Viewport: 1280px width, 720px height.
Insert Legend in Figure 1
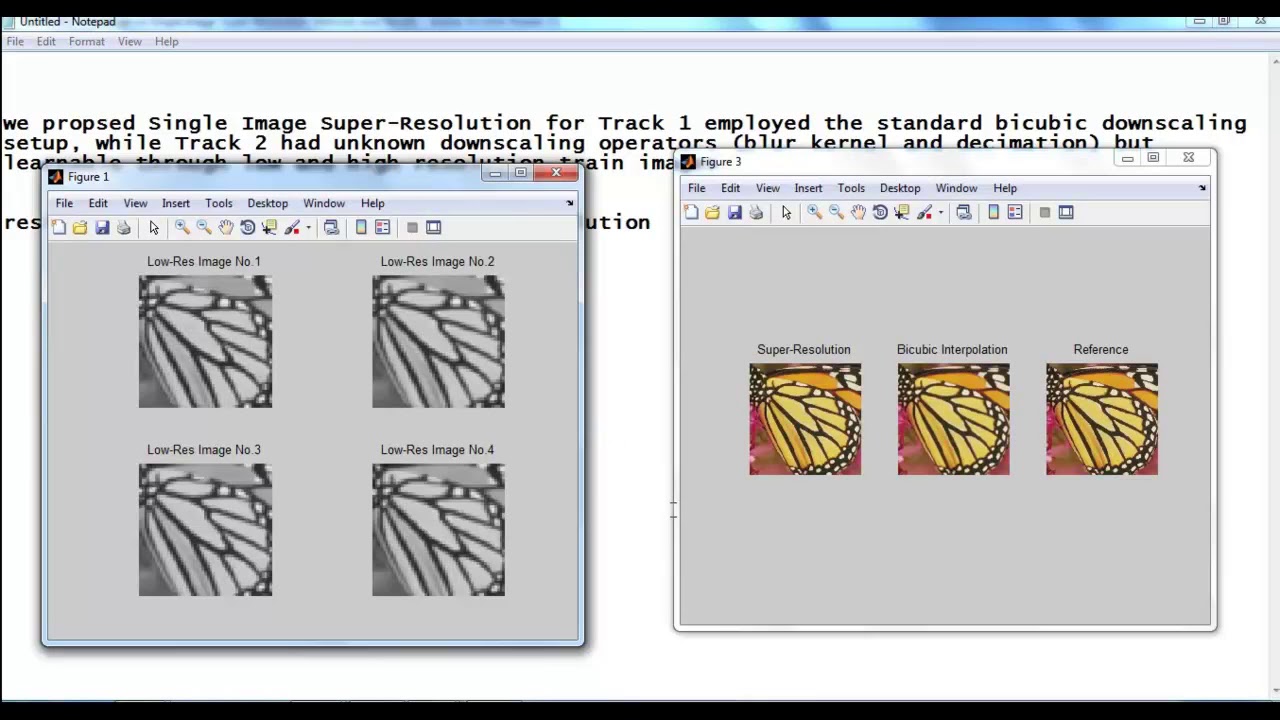click(x=383, y=228)
